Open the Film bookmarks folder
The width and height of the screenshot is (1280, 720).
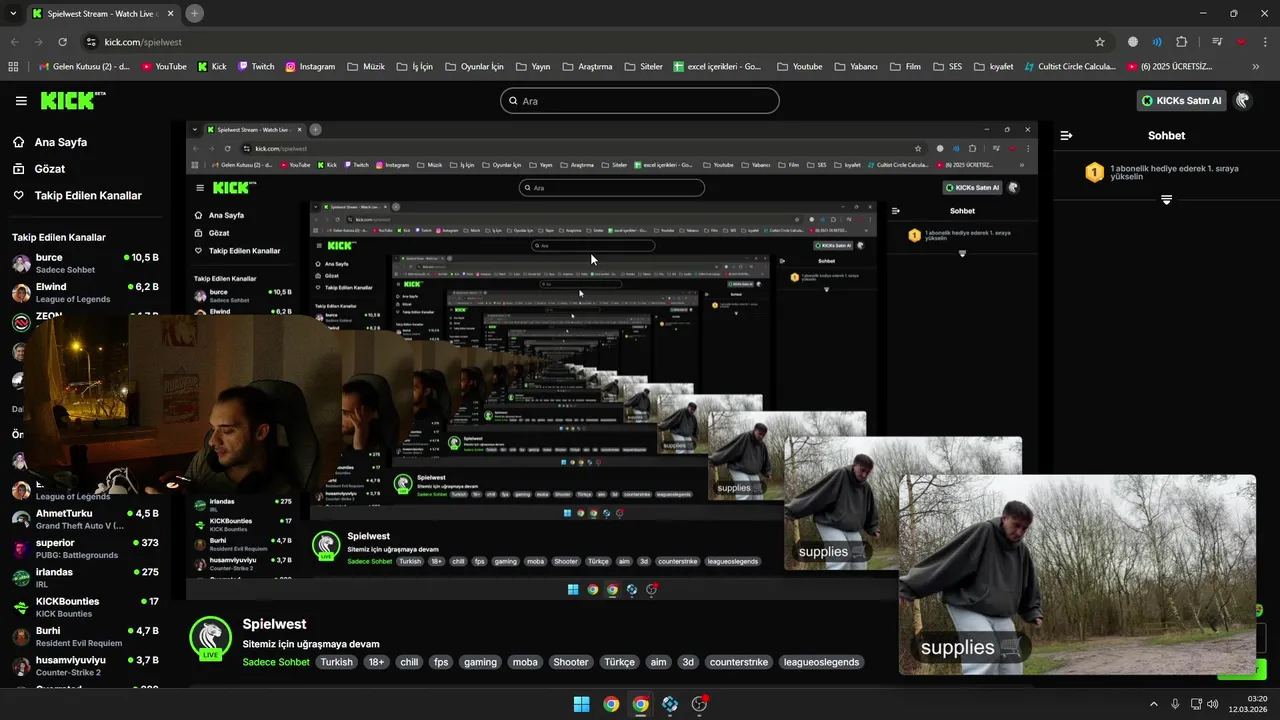click(x=905, y=67)
